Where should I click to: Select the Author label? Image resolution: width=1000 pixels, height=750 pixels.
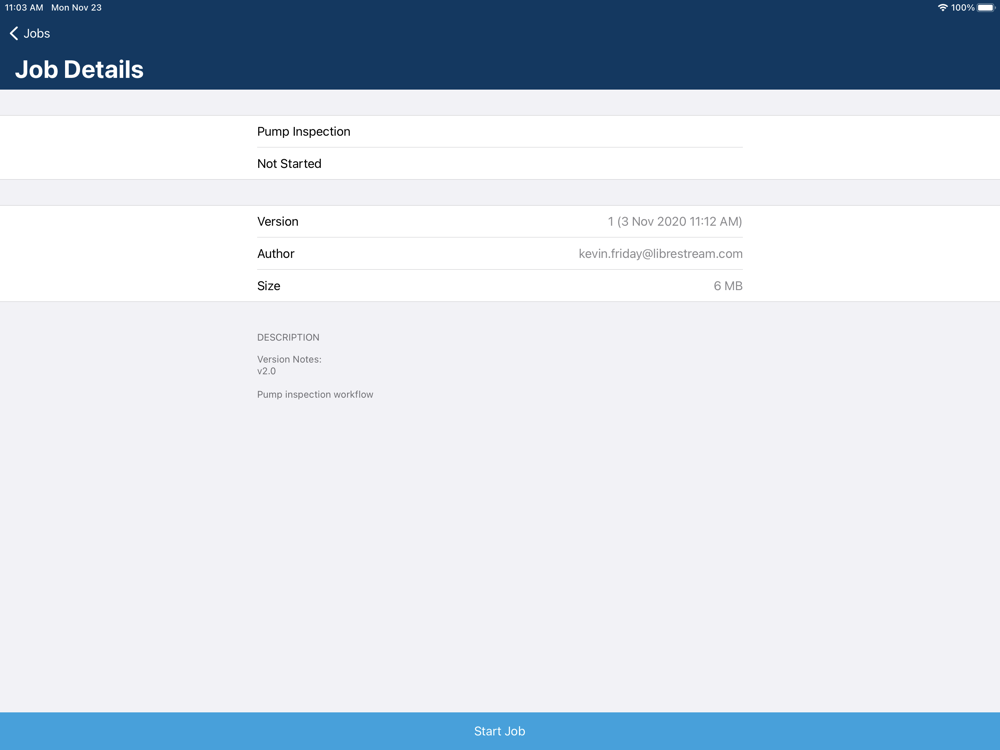point(276,253)
